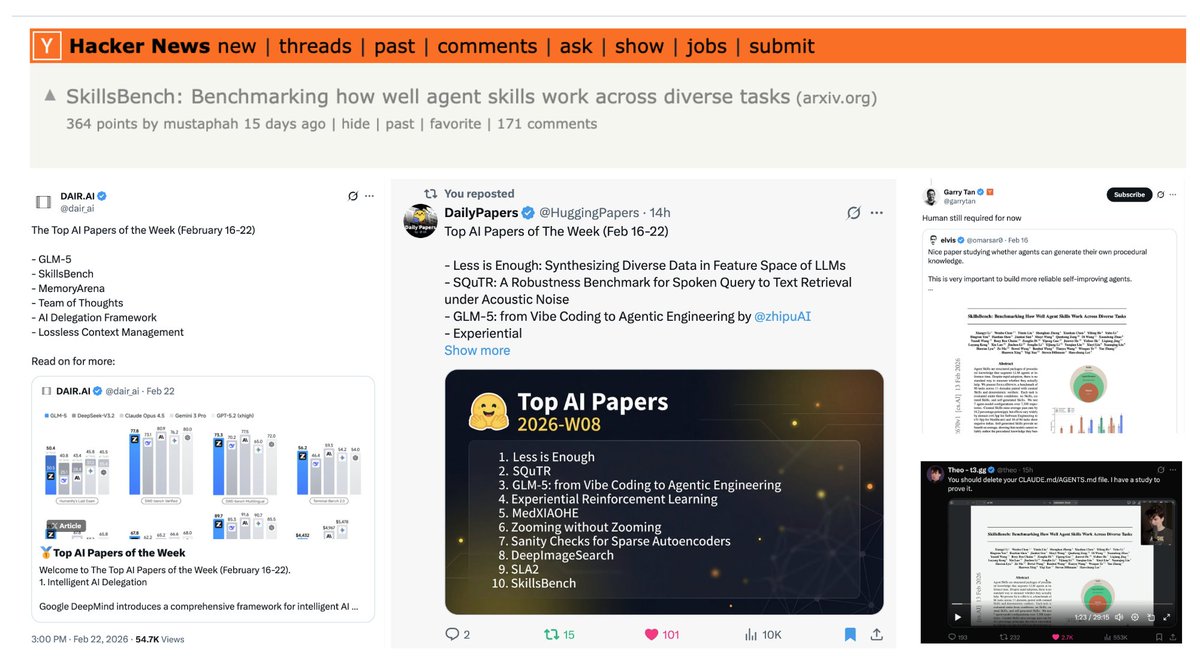Open Hacker News 'jobs' section
Image resolution: width=1200 pixels, height=668 pixels.
[x=707, y=46]
